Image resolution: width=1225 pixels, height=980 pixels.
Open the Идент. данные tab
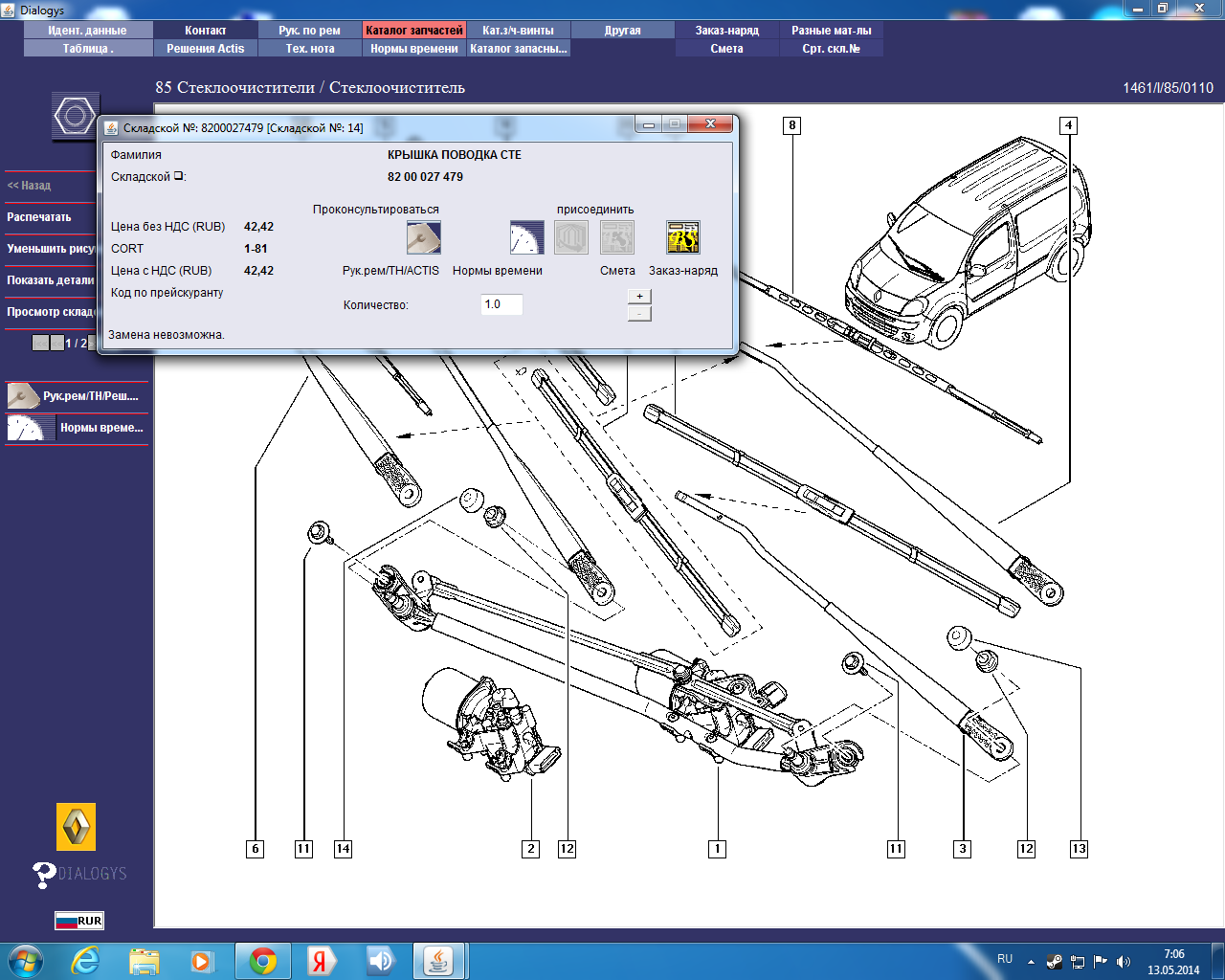coord(88,31)
